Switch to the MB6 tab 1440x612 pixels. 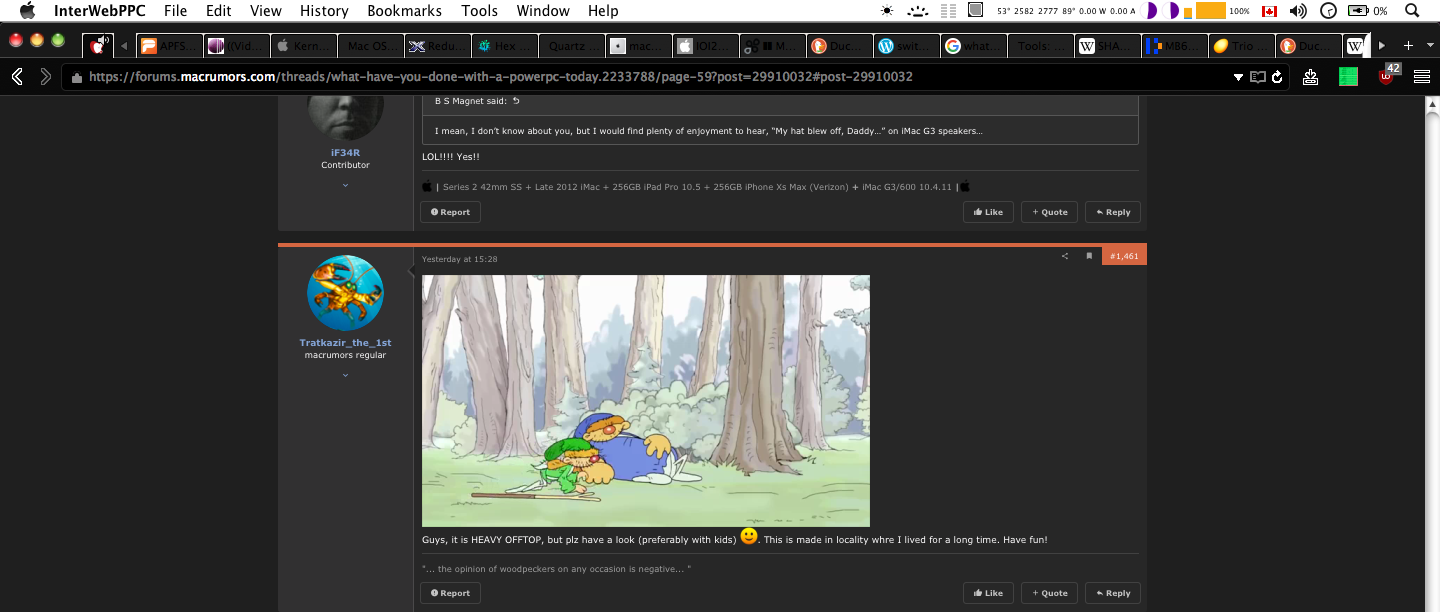pyautogui.click(x=1174, y=46)
